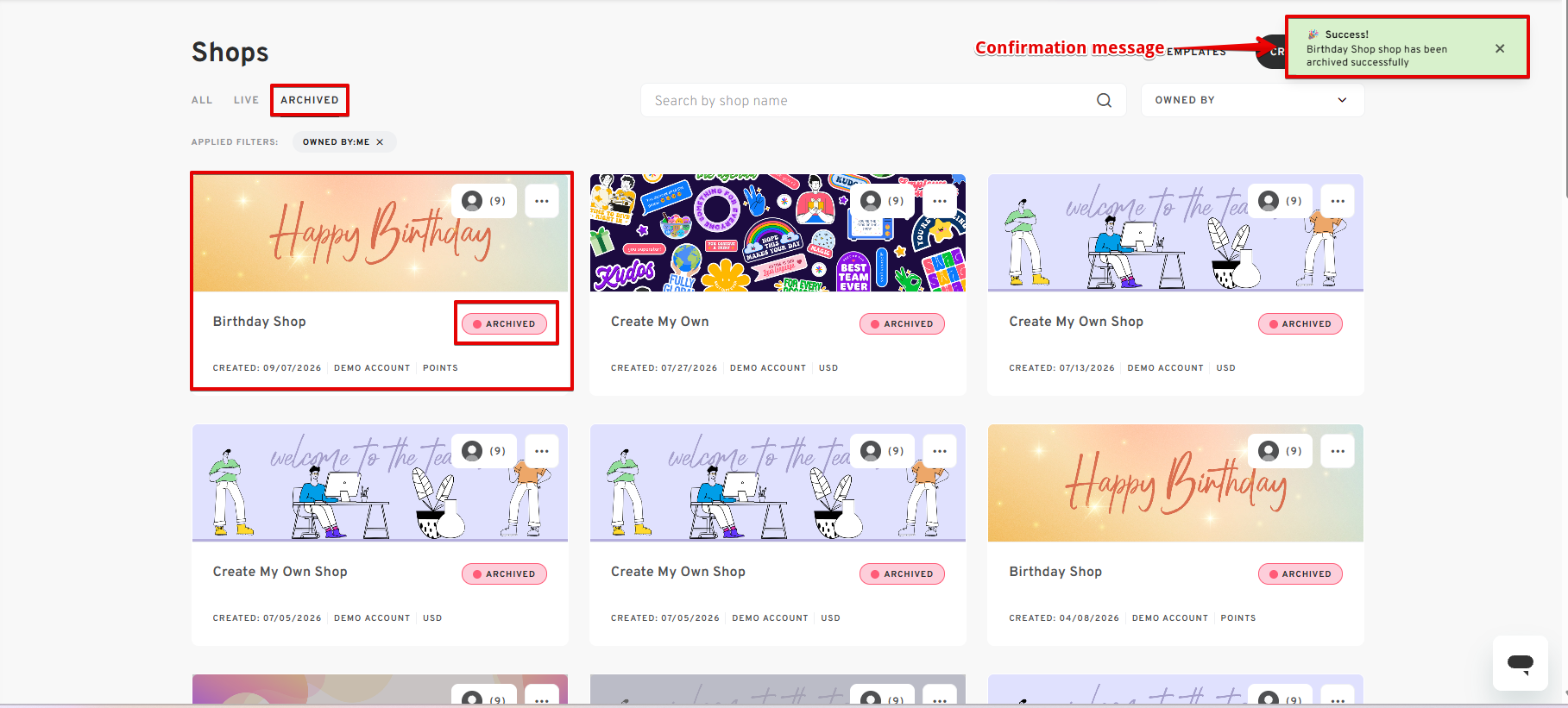Remove the Owned By:Me filter chip
This screenshot has height=708, width=1568.
click(x=380, y=142)
